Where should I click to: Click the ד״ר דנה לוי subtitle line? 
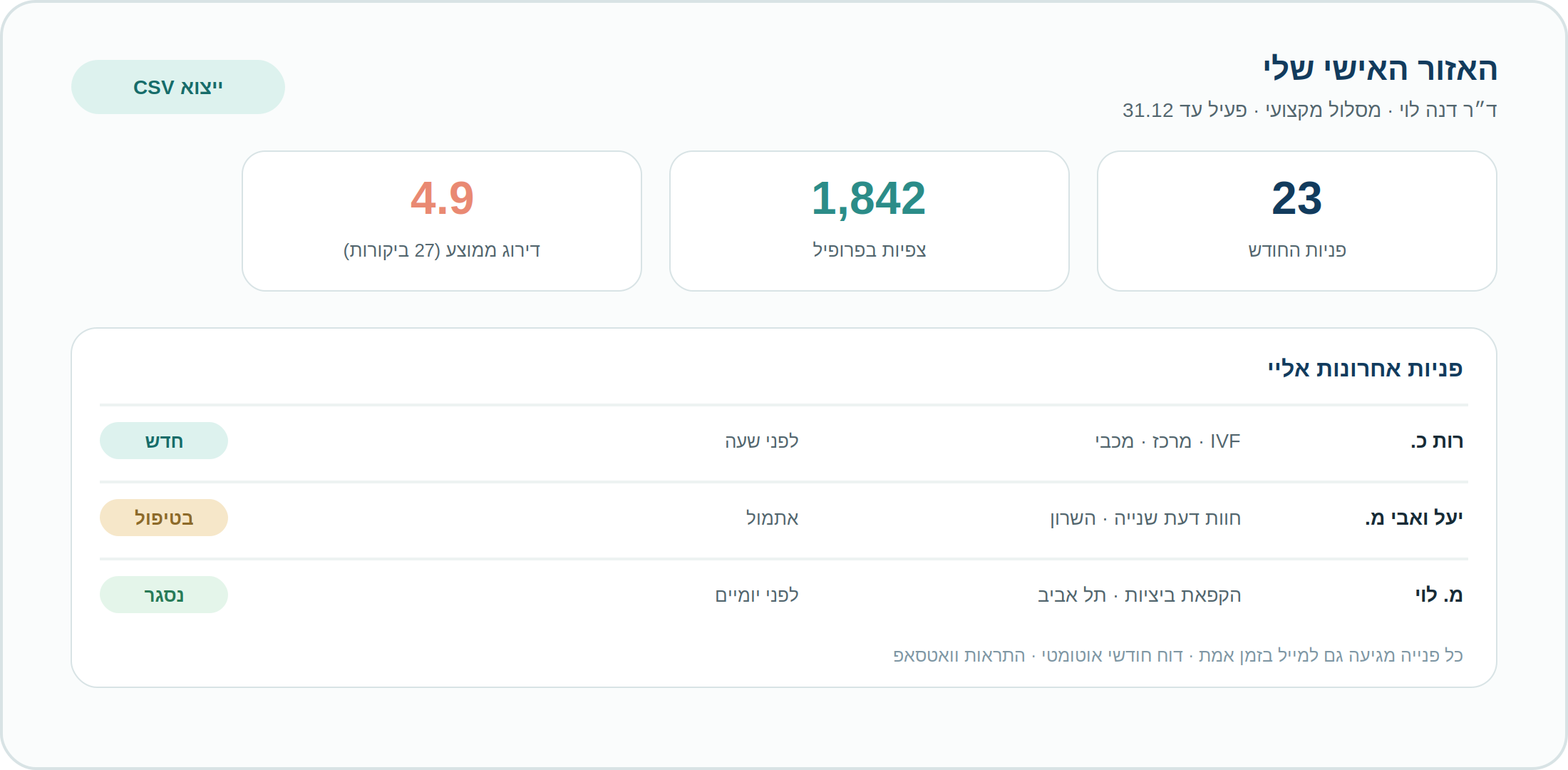(x=1310, y=110)
